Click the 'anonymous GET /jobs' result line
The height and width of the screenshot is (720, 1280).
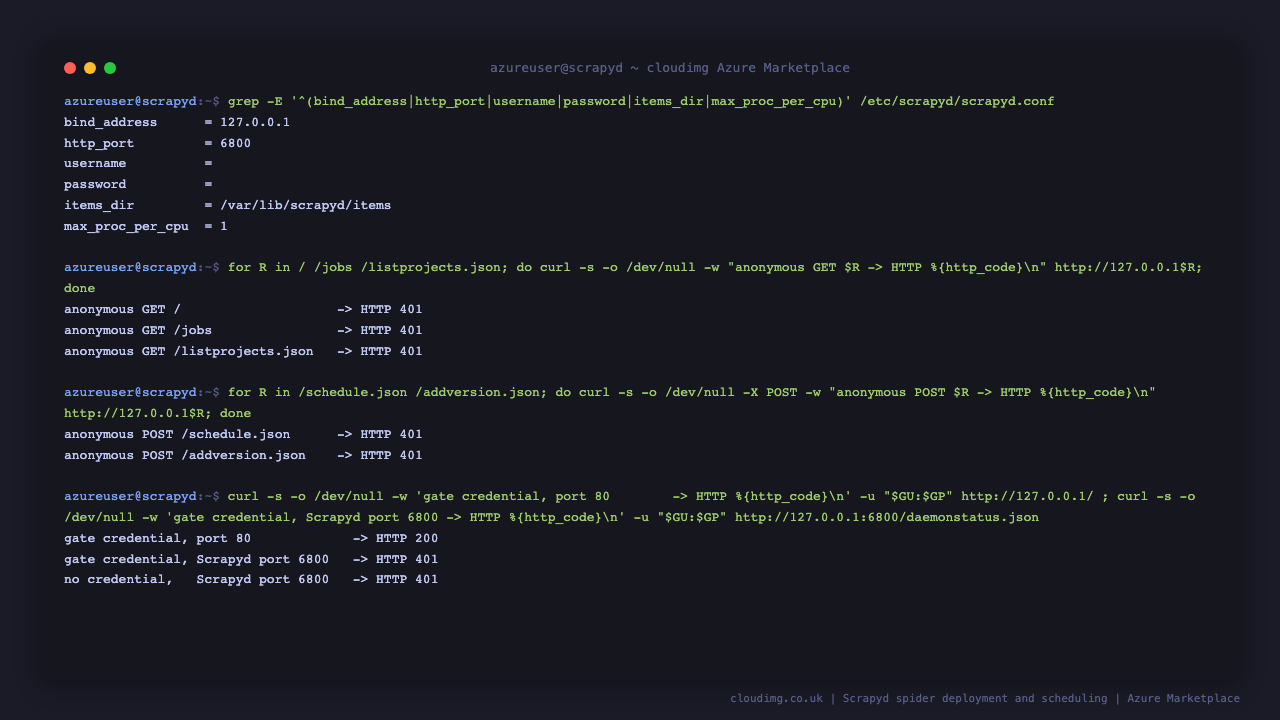pos(243,330)
